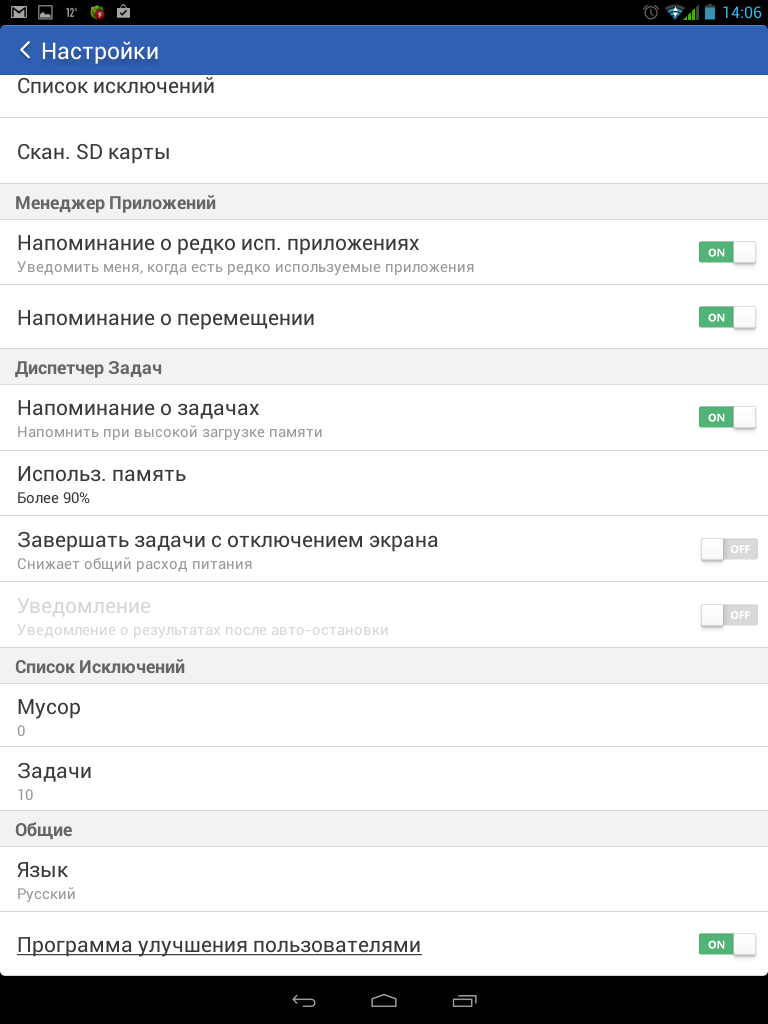Tap the back arrow next to Настройки
Viewport: 768px width, 1024px height.
point(25,50)
